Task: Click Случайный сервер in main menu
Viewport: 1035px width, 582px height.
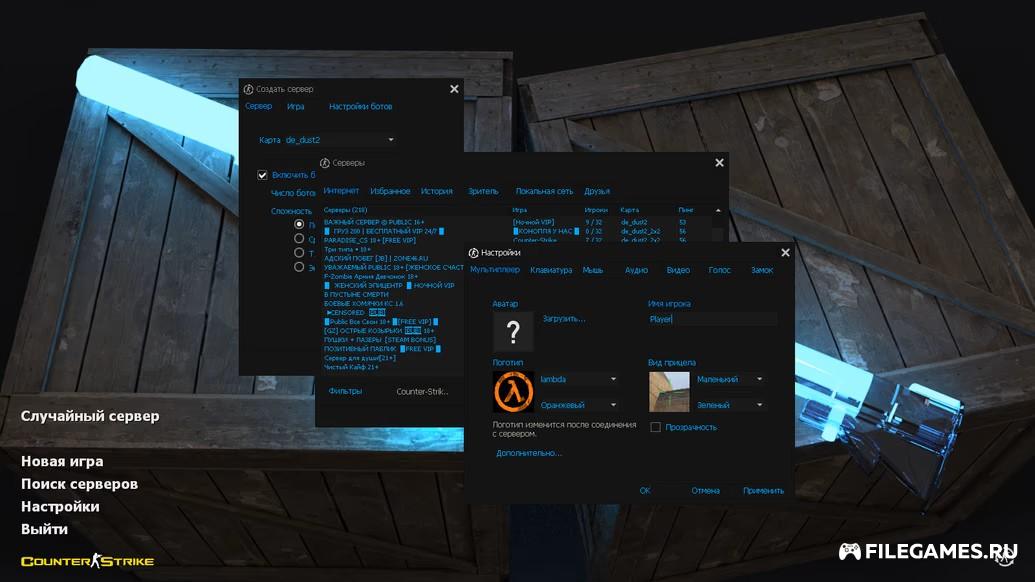Action: point(90,416)
